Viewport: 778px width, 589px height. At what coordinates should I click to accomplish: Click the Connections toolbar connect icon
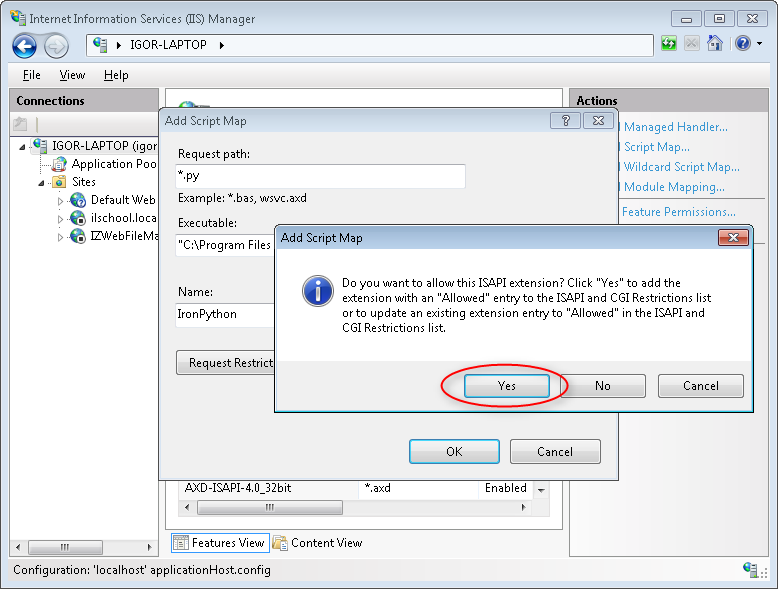click(20, 124)
